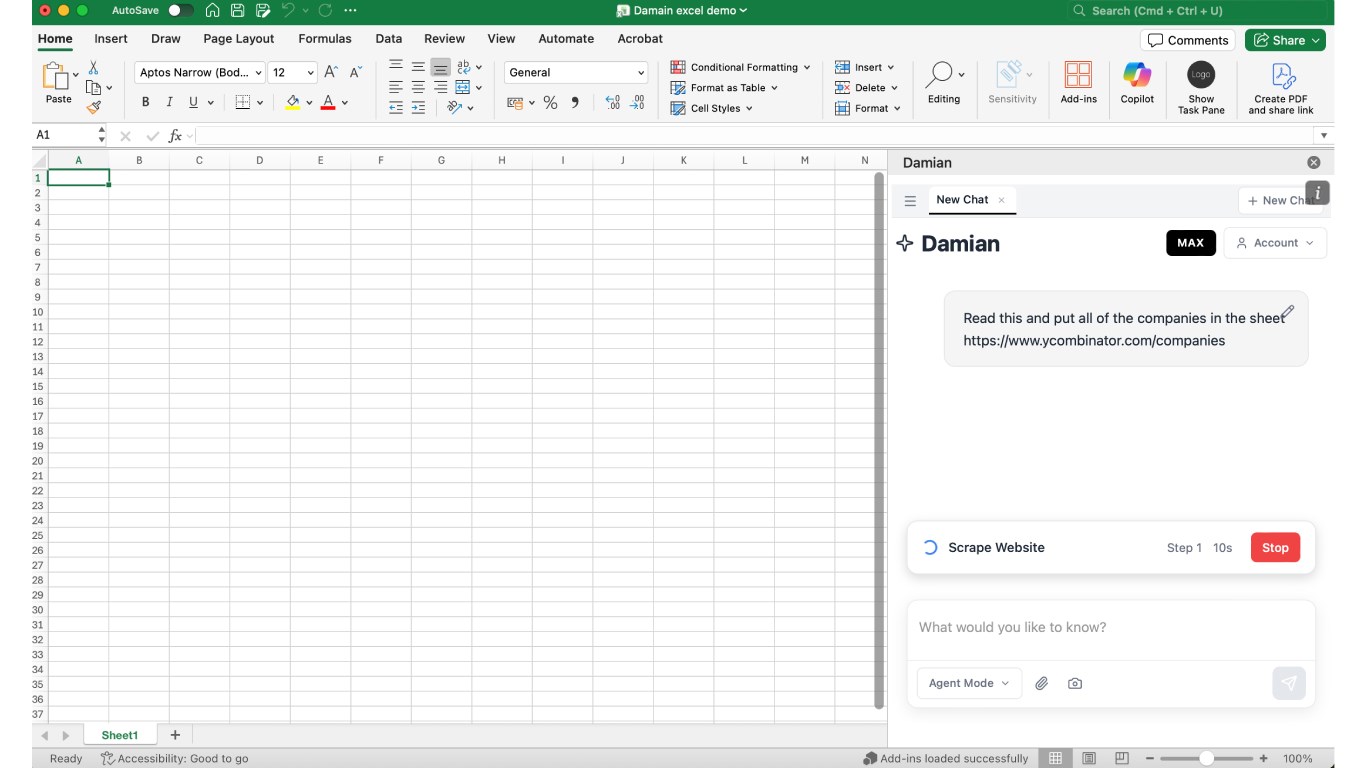Click the send message arrow button
The height and width of the screenshot is (768, 1366).
[1289, 683]
